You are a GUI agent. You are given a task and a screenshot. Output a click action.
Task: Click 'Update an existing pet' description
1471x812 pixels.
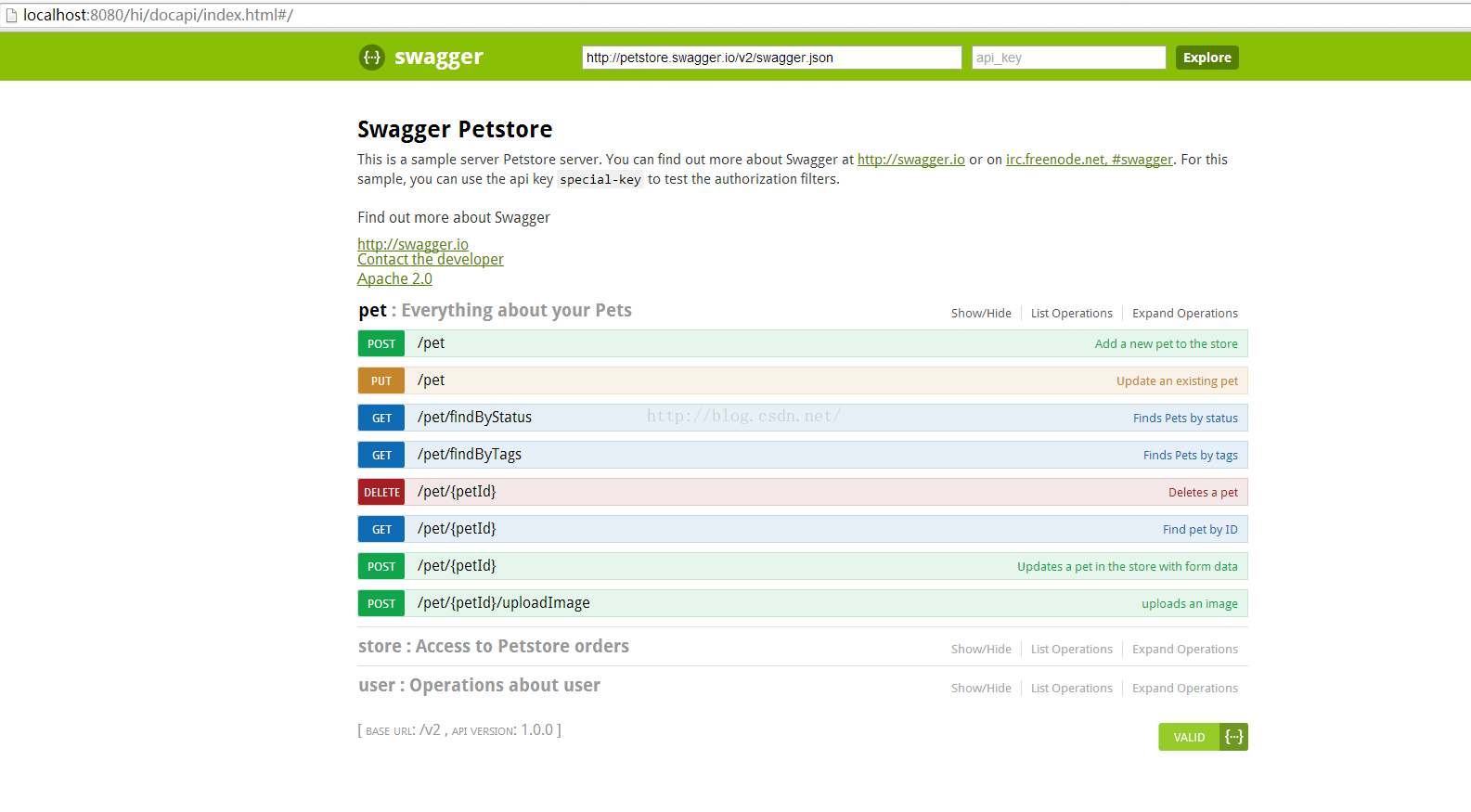1177,380
